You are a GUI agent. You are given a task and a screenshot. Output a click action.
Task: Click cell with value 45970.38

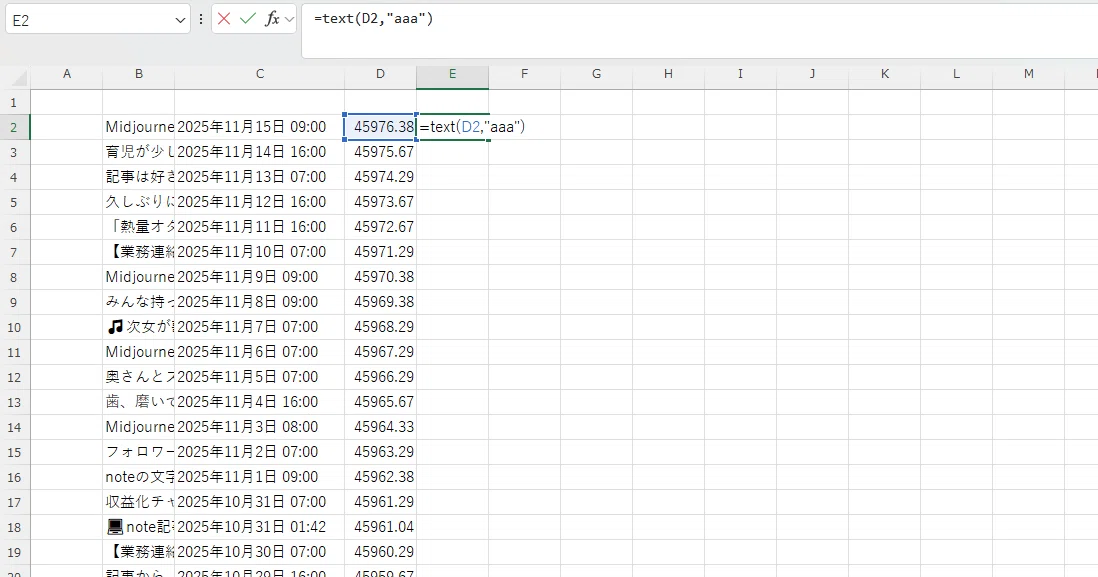[x=380, y=277]
